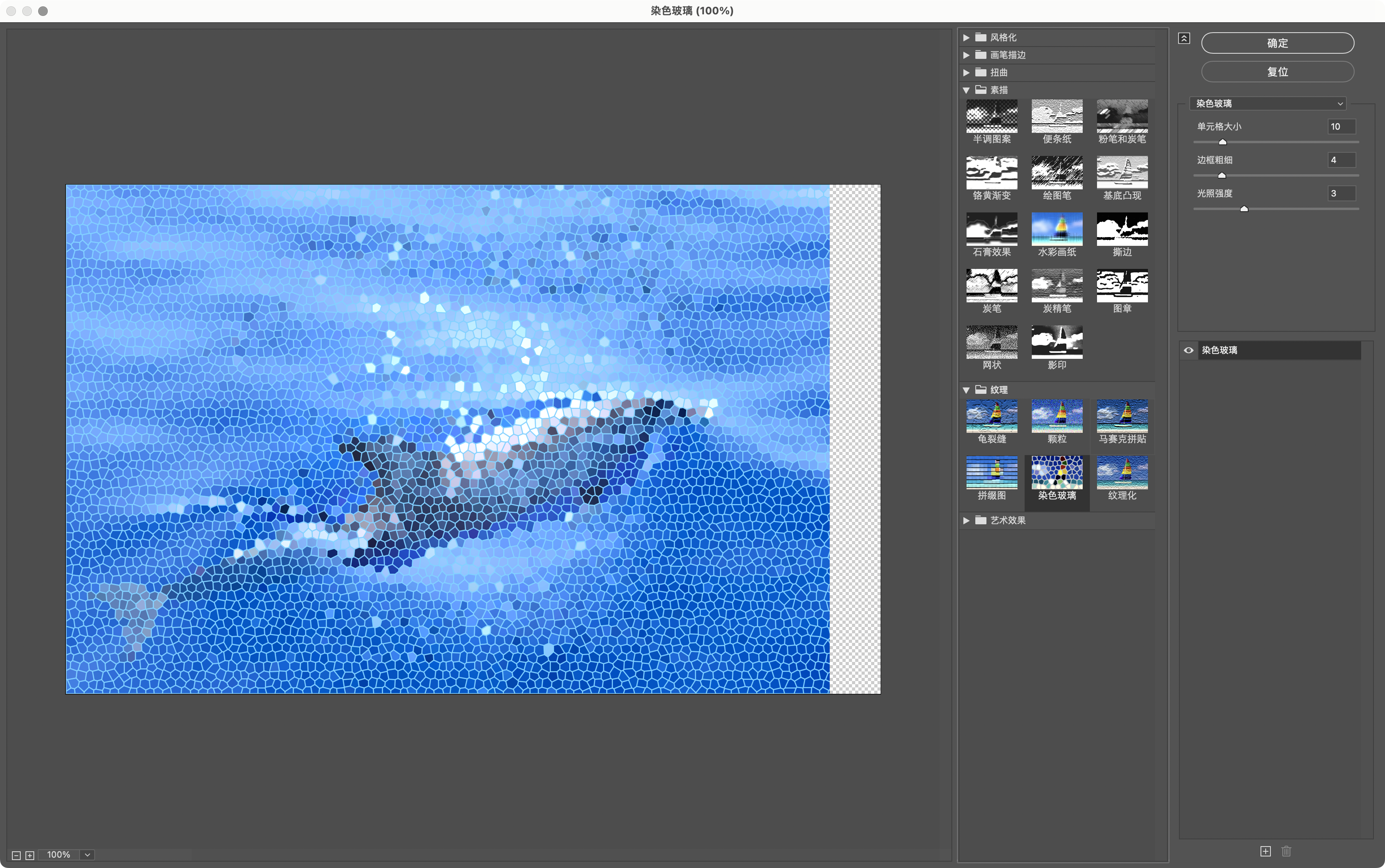Add a new effect layer
The height and width of the screenshot is (868, 1385).
(x=1265, y=851)
